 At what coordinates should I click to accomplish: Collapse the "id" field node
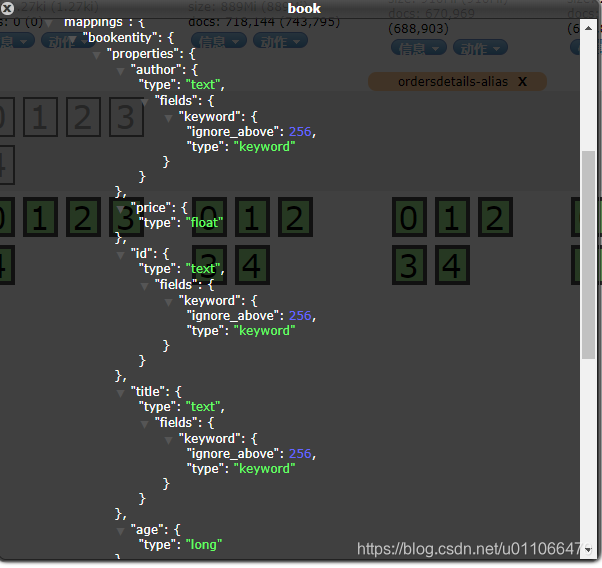(120, 255)
